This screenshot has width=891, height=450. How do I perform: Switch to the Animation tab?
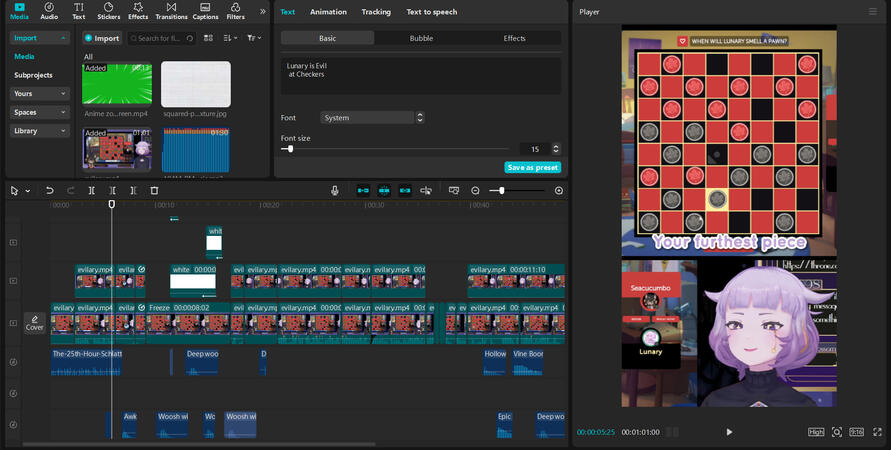click(328, 11)
